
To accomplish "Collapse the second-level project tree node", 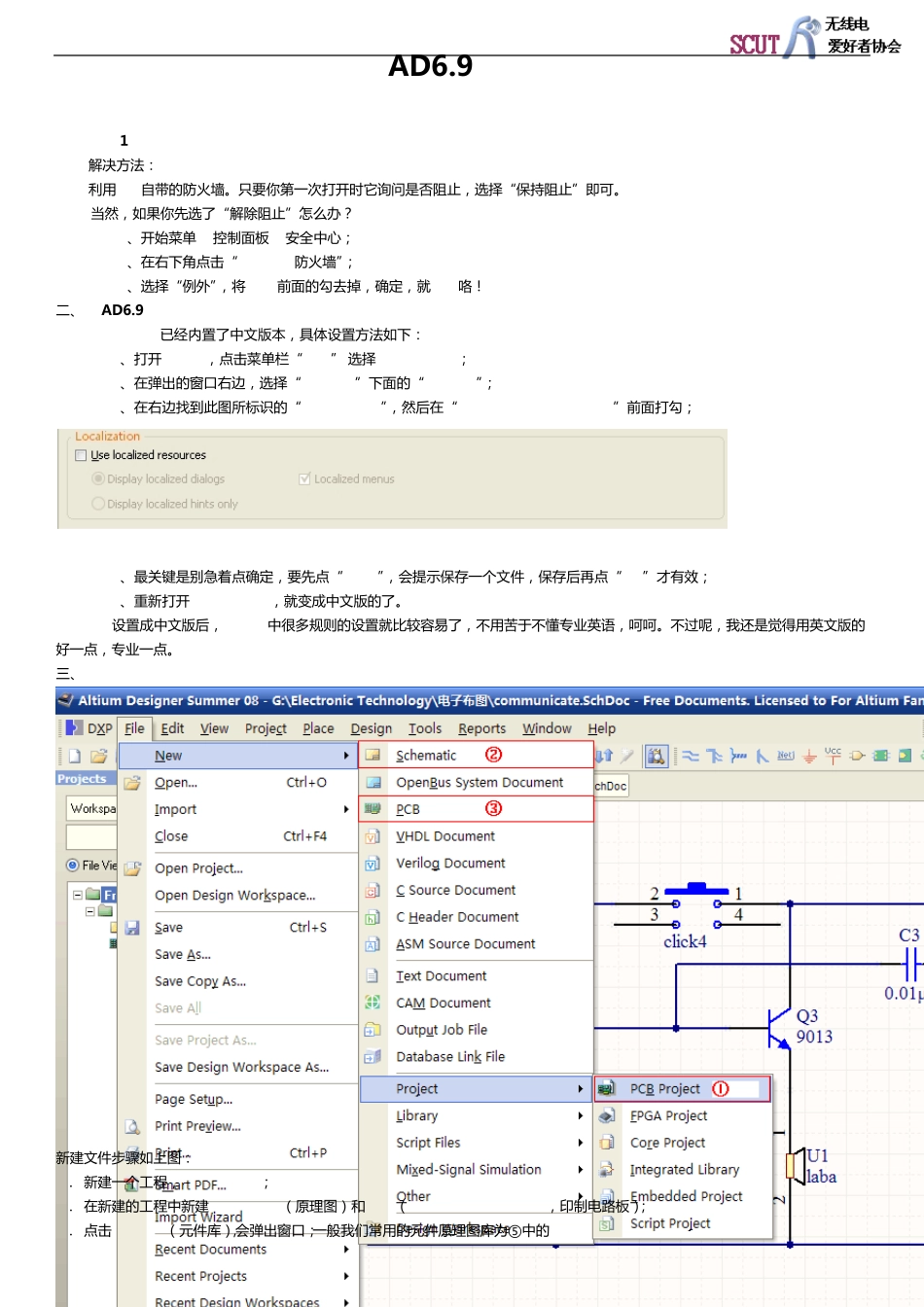I will click(90, 911).
